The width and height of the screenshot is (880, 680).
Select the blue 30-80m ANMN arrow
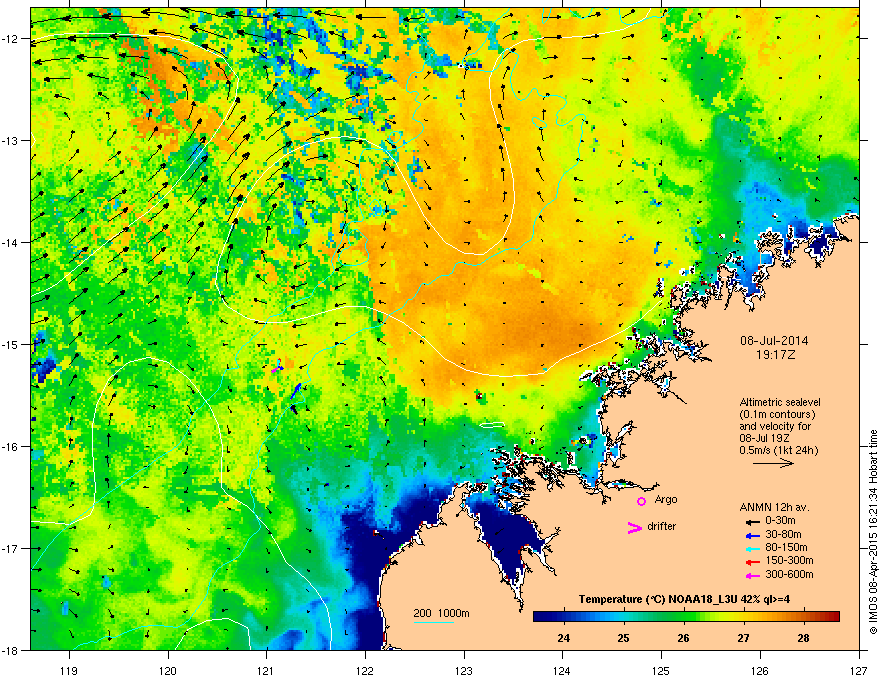tap(752, 534)
